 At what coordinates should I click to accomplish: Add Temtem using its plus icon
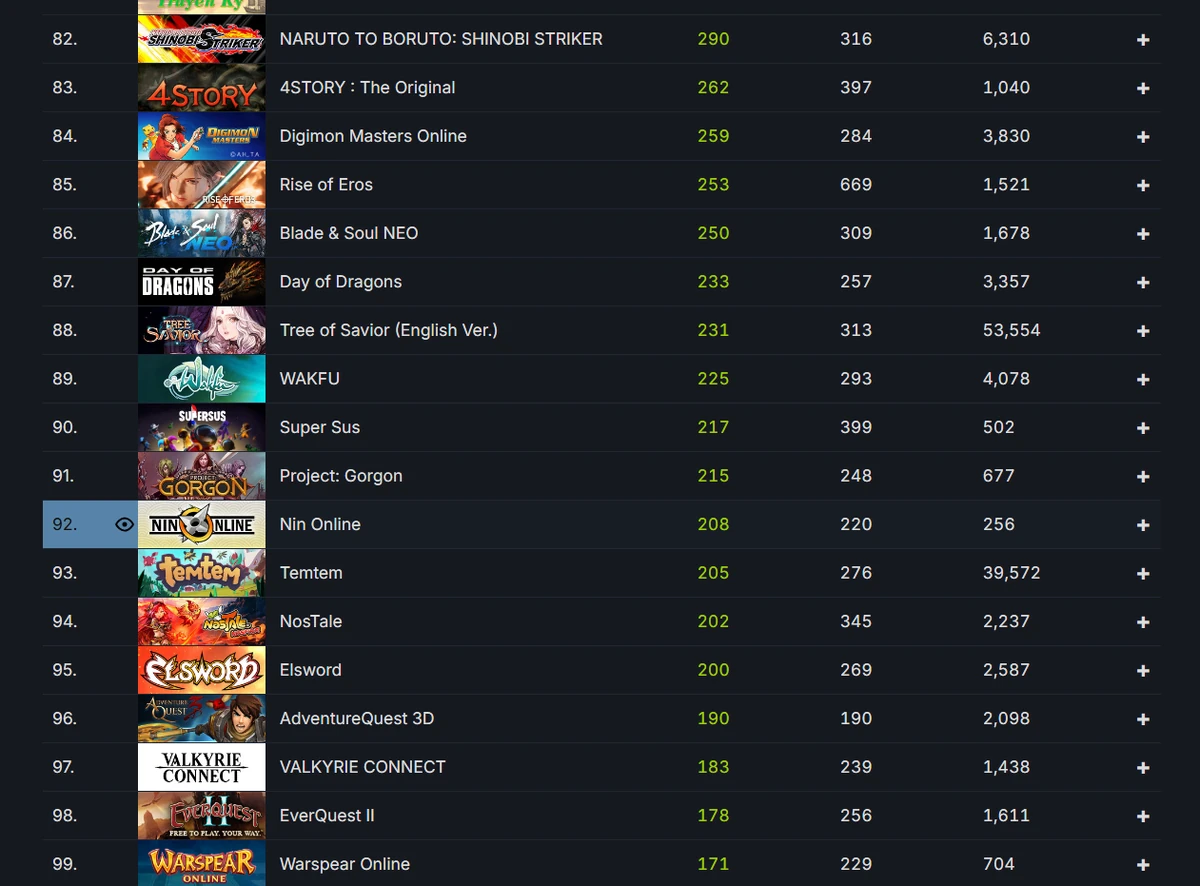pos(1143,573)
